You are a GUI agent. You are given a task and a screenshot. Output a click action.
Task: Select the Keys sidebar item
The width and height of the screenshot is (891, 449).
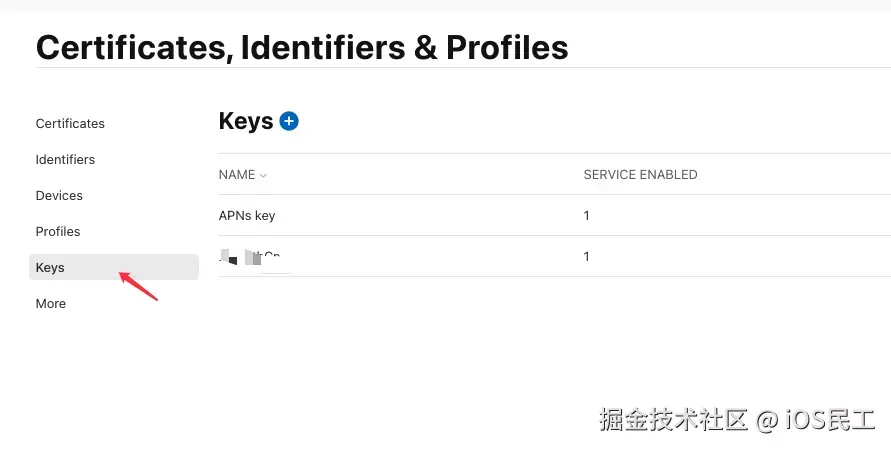tap(50, 267)
